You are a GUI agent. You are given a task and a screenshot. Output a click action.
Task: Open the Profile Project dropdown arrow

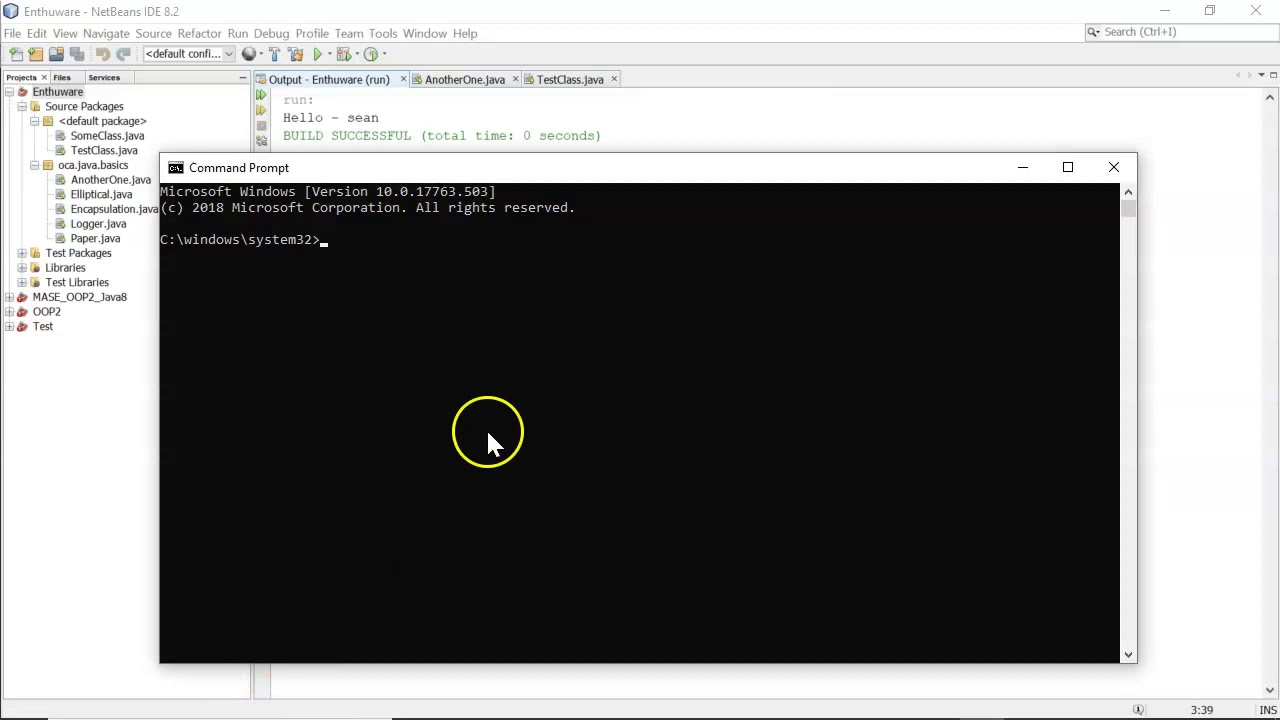383,54
